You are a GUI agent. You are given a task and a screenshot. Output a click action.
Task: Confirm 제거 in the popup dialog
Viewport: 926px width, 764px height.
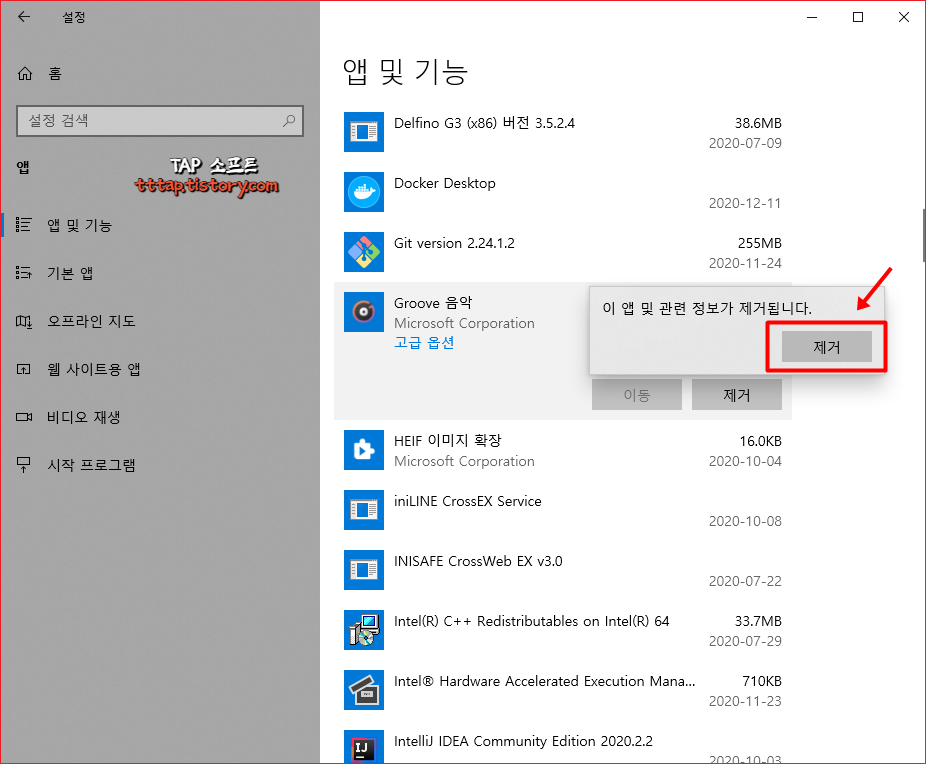pyautogui.click(x=826, y=347)
